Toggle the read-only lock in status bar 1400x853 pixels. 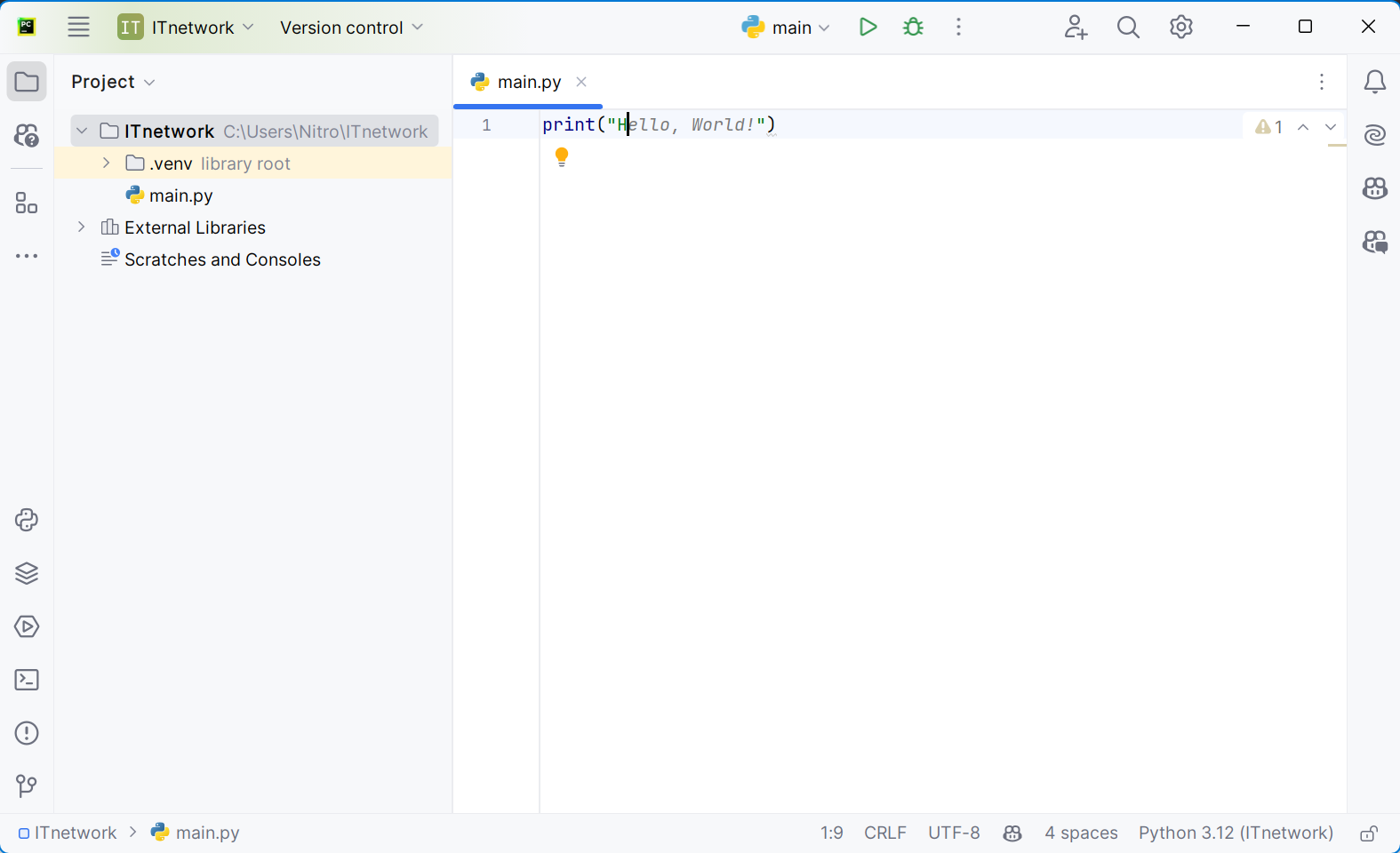point(1369,833)
